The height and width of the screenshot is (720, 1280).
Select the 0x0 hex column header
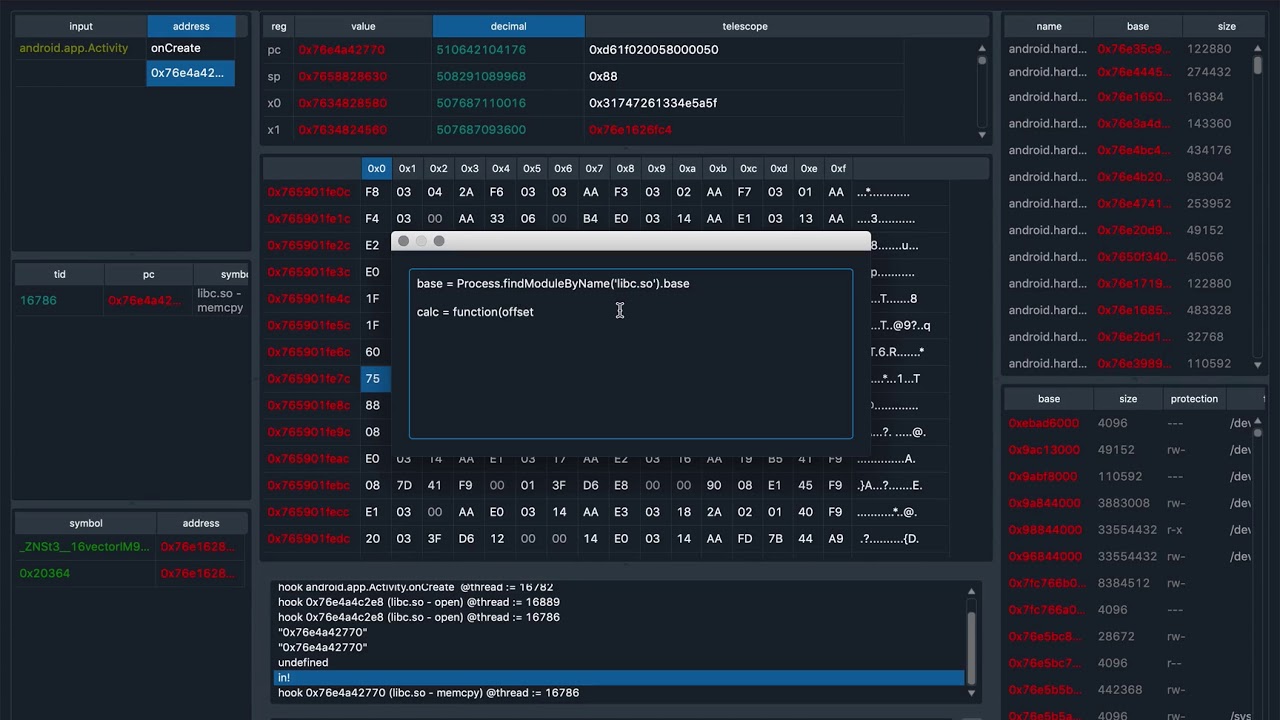376,168
